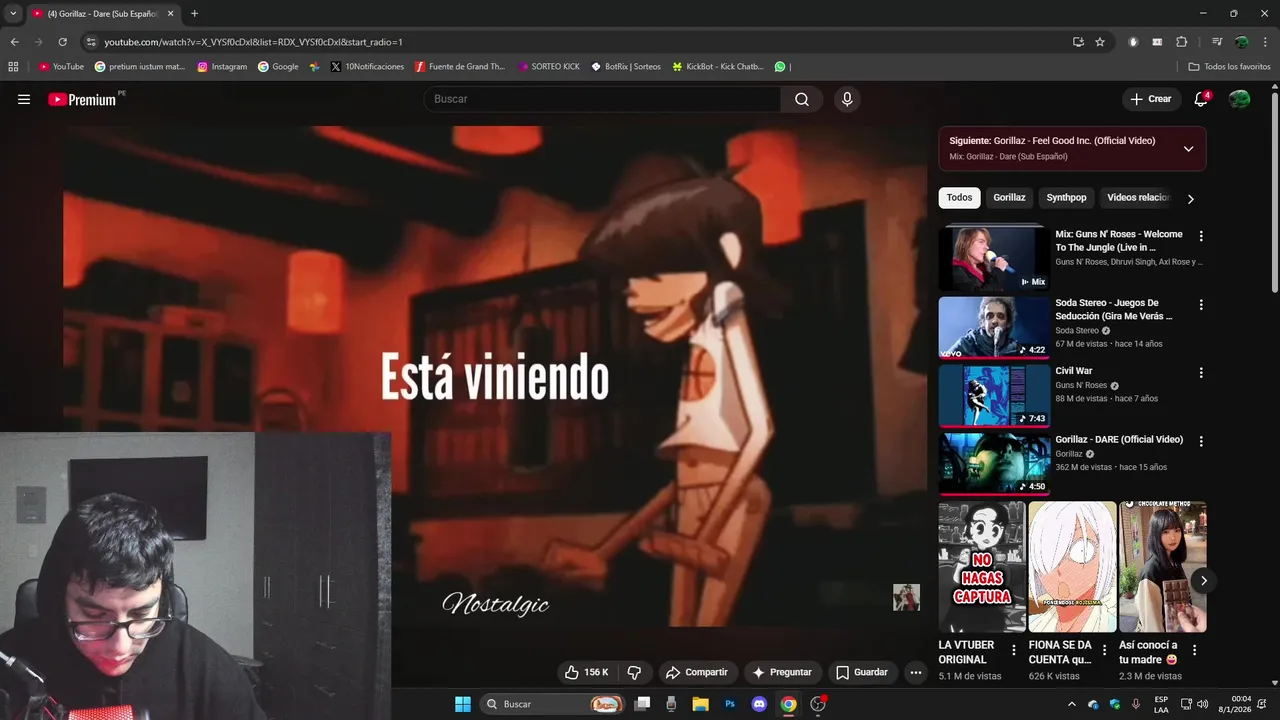Select the Todos filter chip
The height and width of the screenshot is (720, 1280).
tap(959, 198)
